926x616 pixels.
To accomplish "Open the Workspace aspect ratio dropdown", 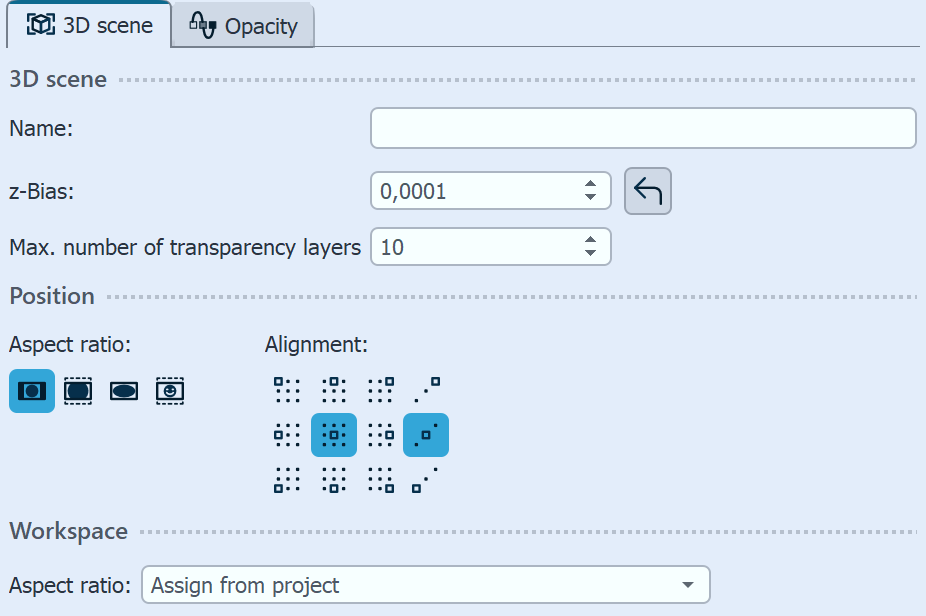I will coord(426,585).
